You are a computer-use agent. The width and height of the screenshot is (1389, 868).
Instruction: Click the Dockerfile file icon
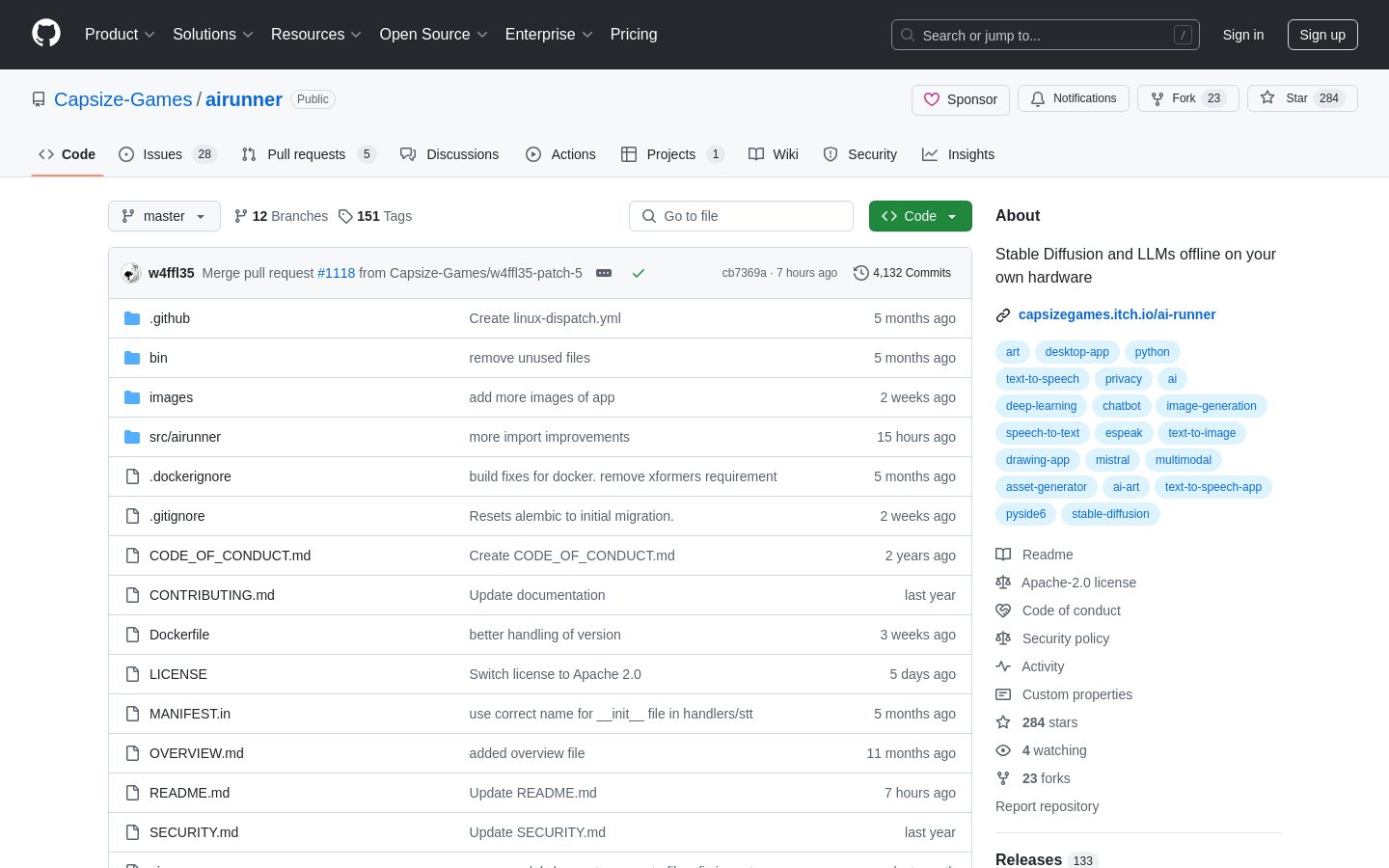pyautogui.click(x=132, y=635)
